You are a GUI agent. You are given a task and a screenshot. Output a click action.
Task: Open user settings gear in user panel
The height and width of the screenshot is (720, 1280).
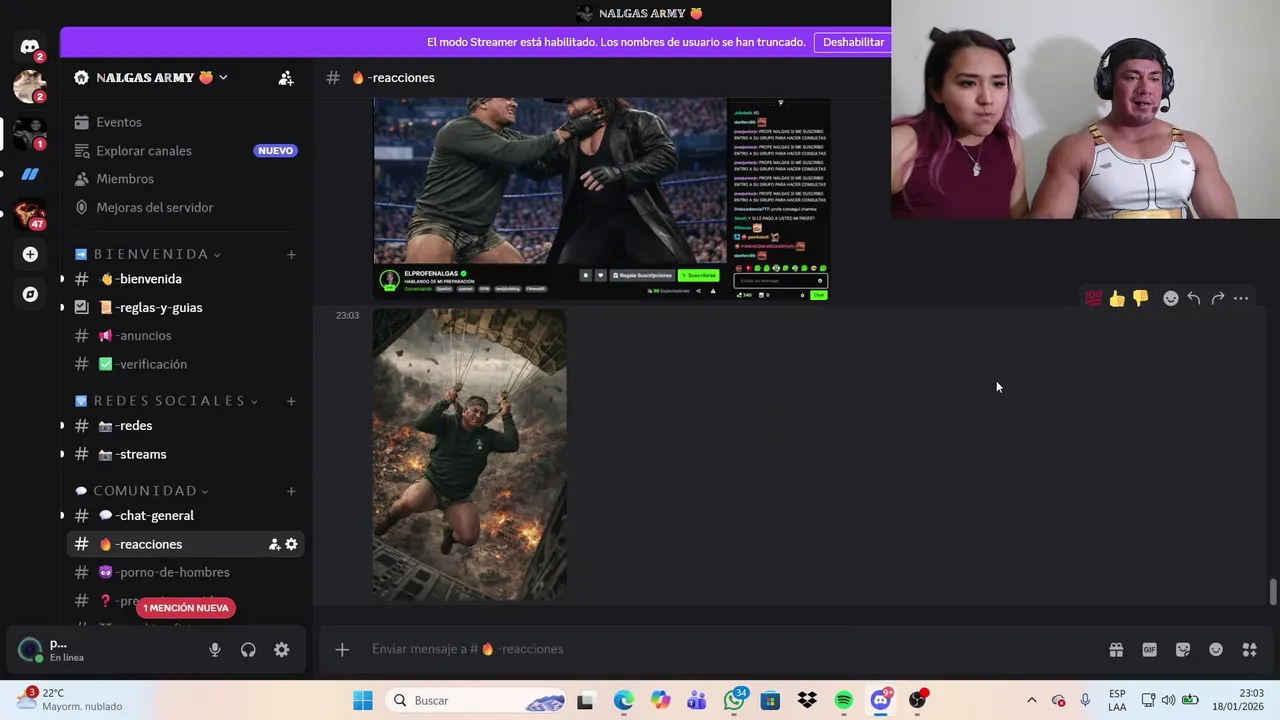[x=282, y=649]
